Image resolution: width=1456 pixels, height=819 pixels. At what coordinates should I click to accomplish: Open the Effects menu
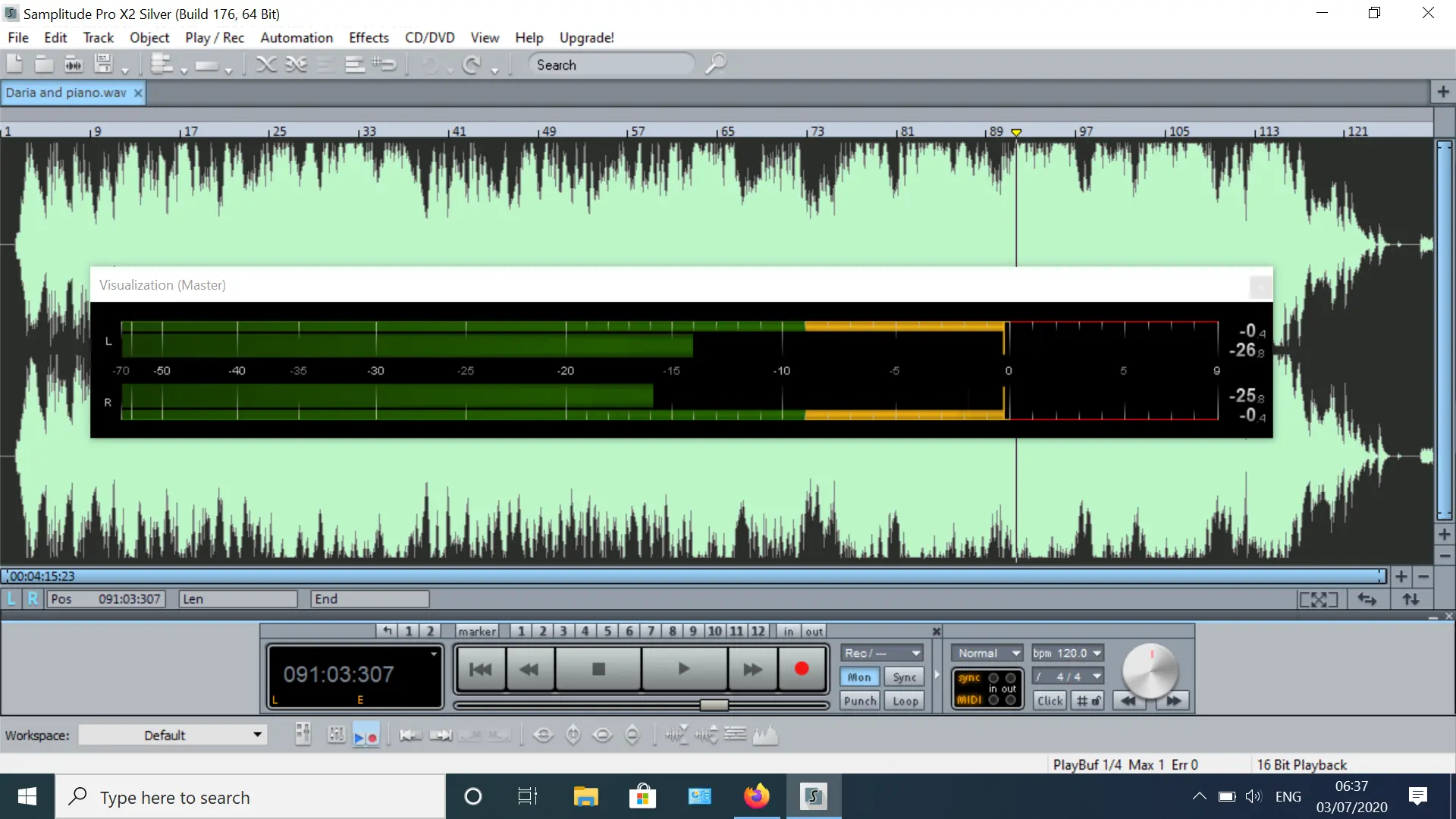tap(369, 37)
